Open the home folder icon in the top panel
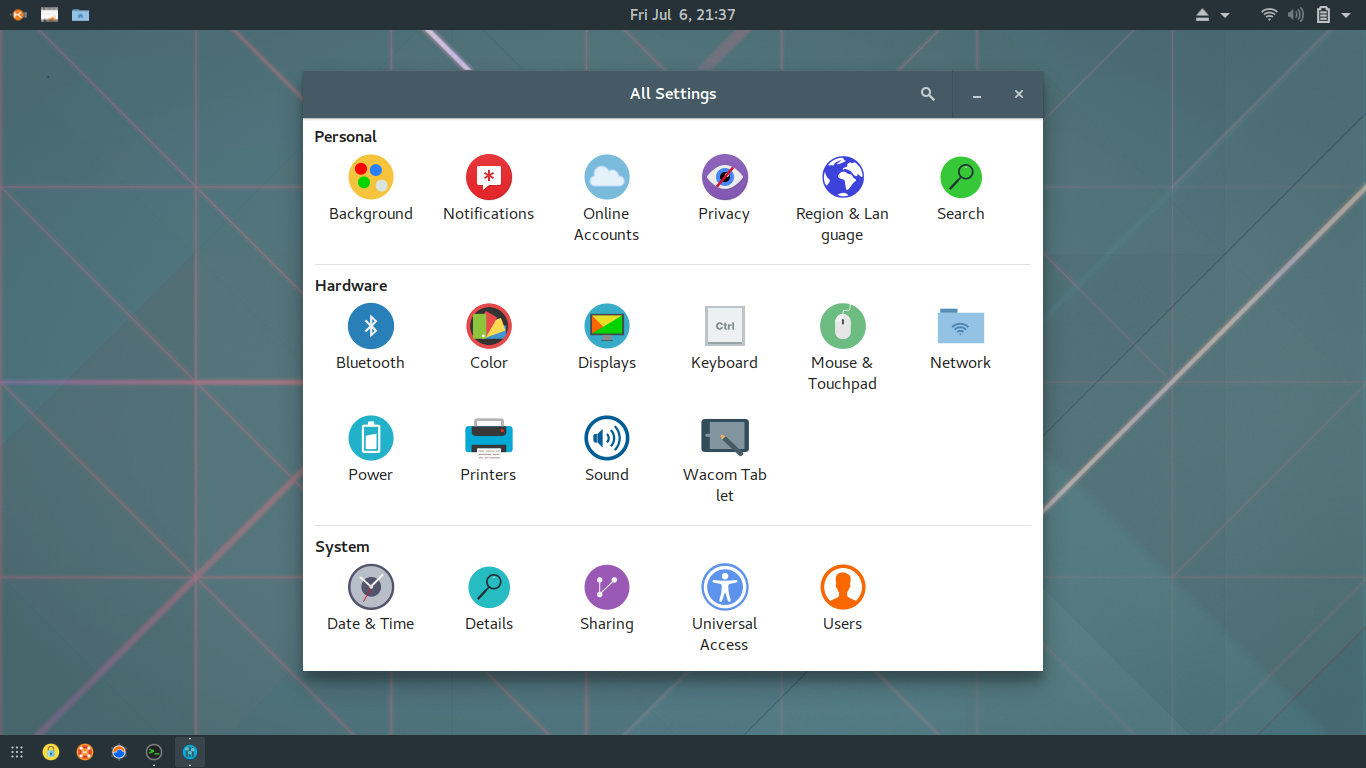 [80, 15]
